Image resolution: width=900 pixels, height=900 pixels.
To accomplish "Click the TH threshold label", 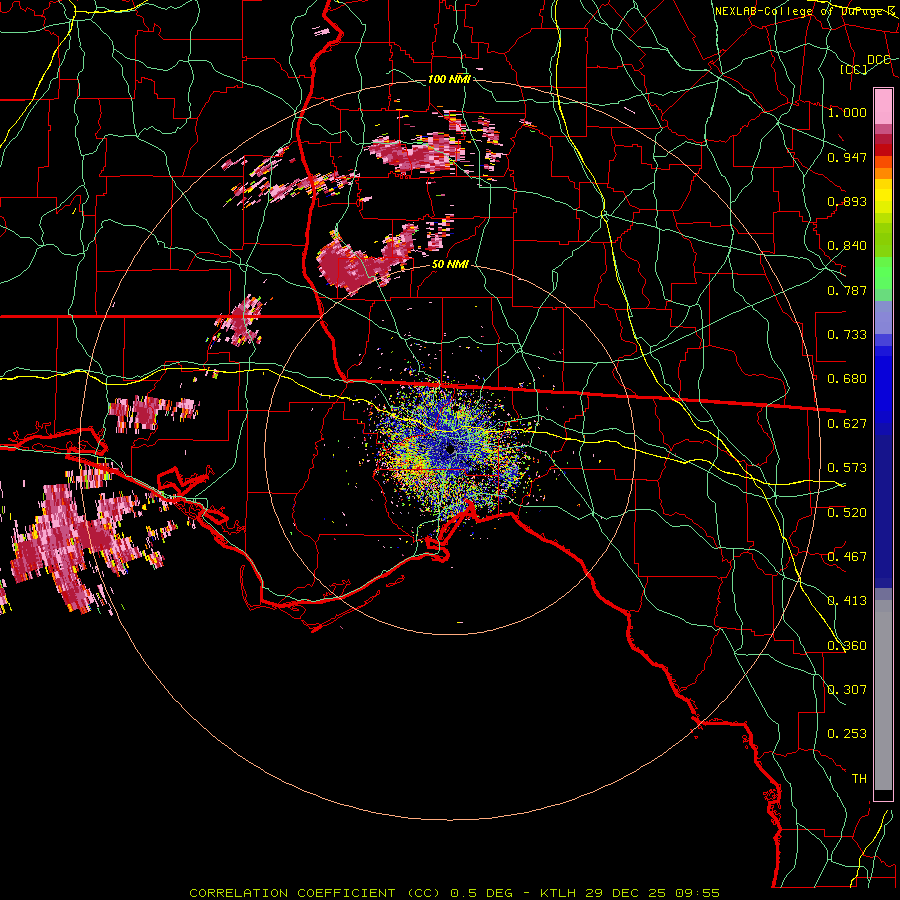I will point(859,779).
